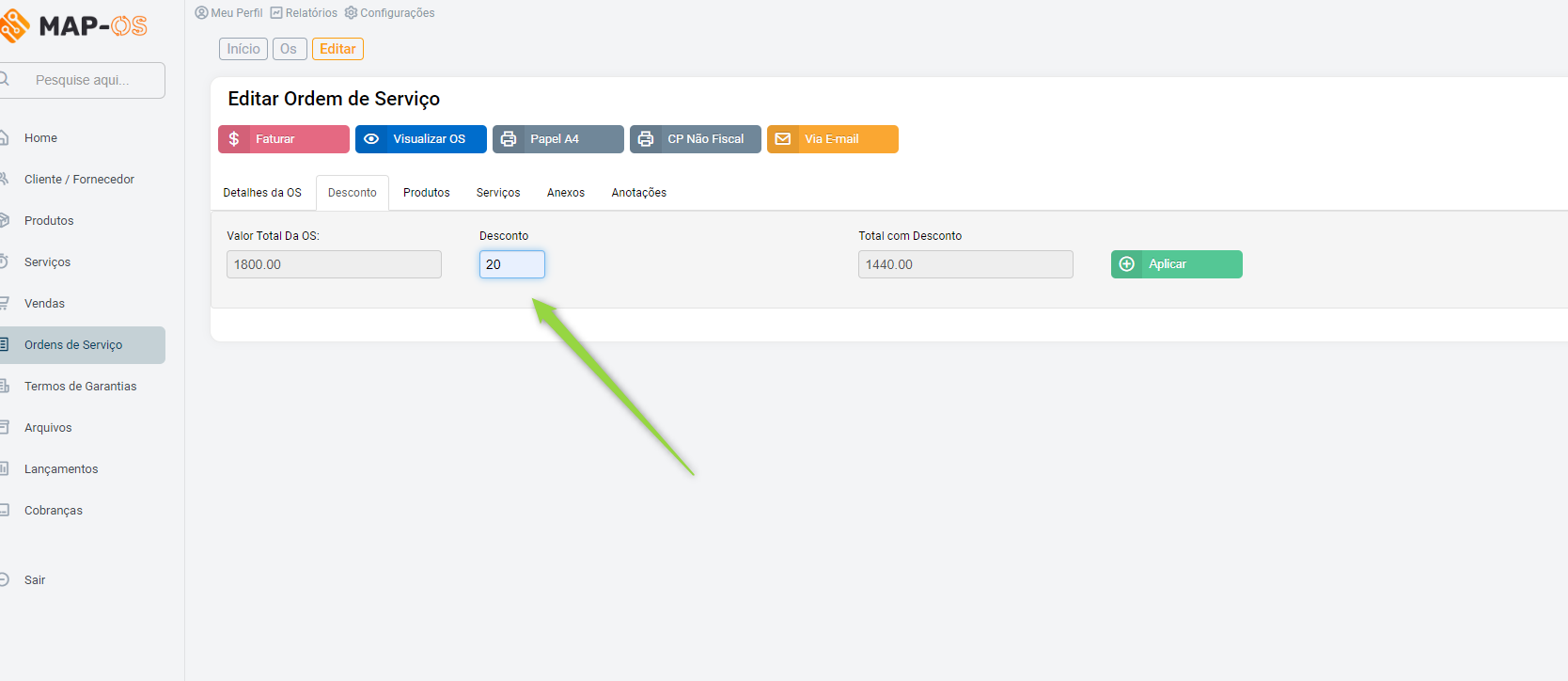
Task: Switch to the Produtos tab
Action: point(427,193)
